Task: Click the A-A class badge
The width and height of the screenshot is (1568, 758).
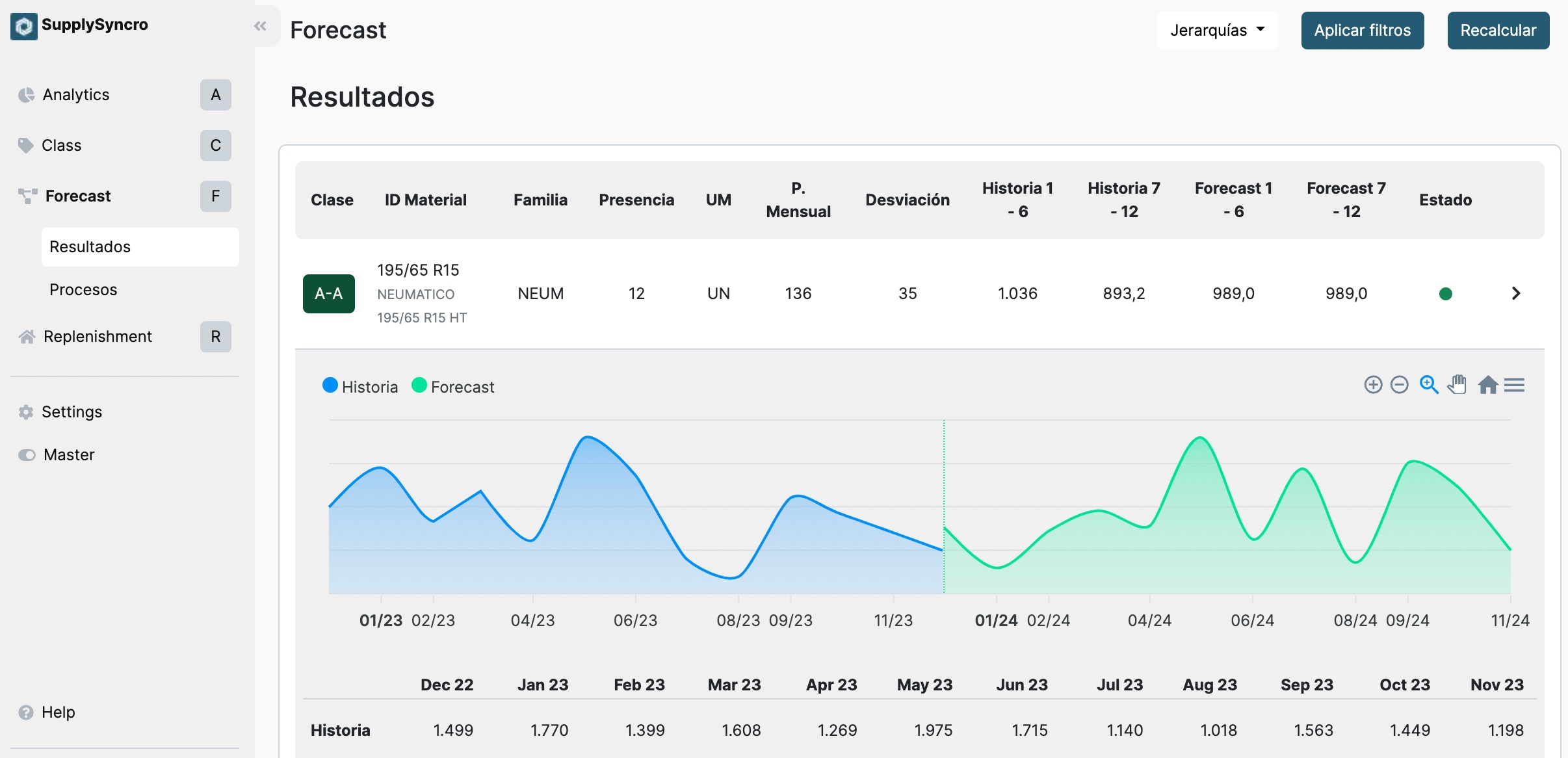Action: tap(329, 294)
